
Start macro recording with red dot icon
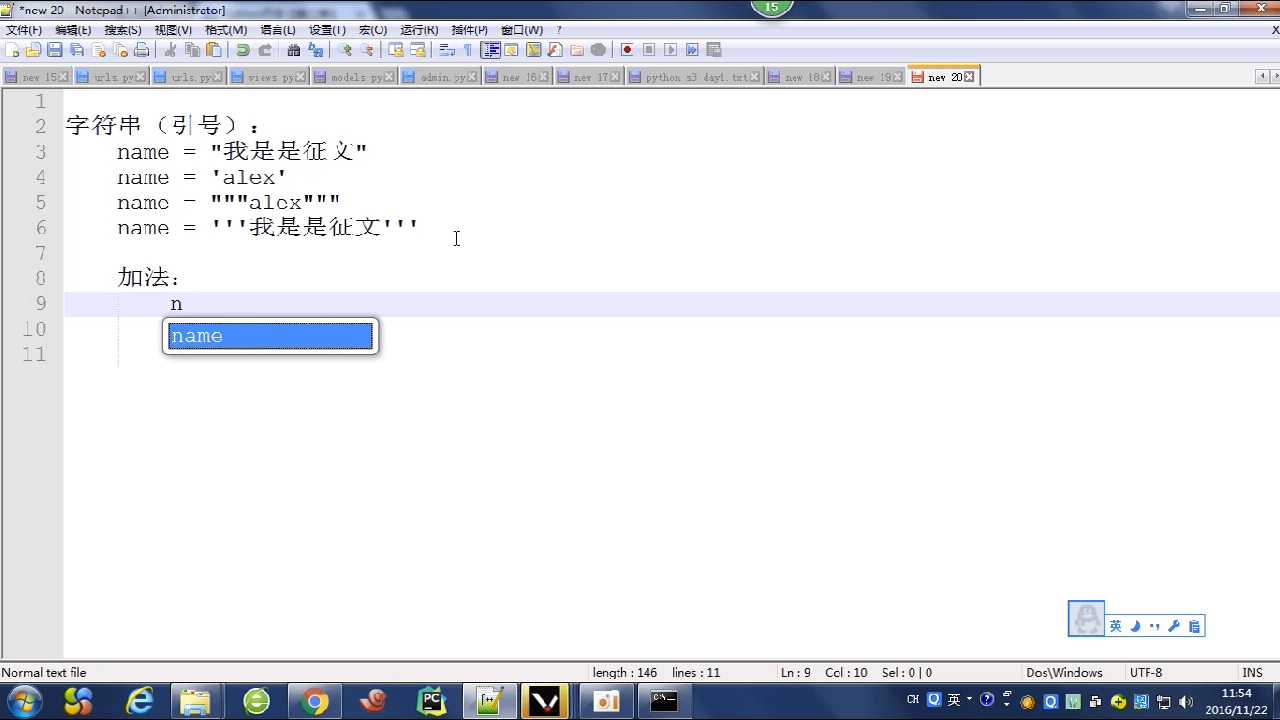[627, 50]
